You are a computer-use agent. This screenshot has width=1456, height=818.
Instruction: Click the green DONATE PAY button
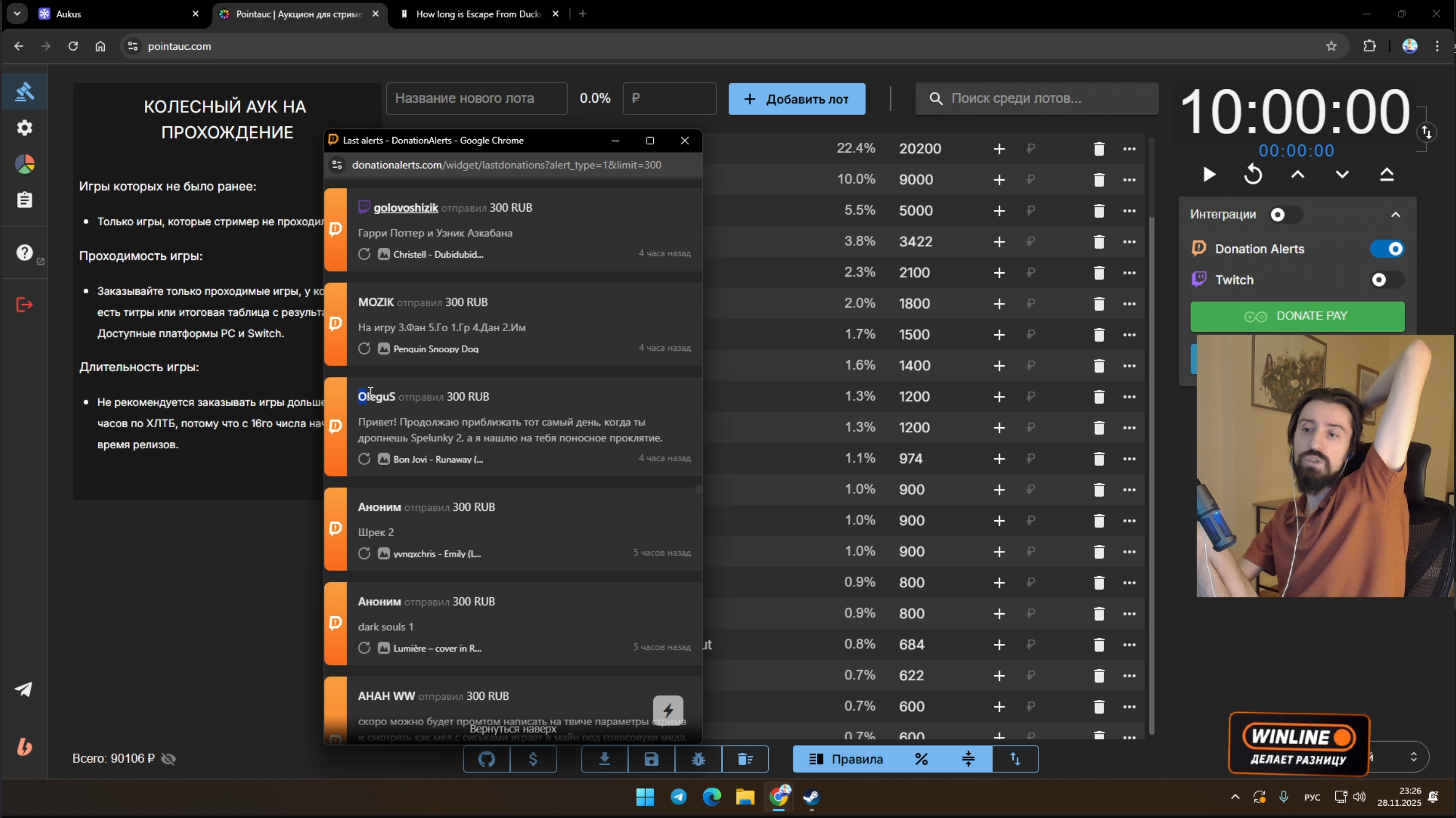1297,316
